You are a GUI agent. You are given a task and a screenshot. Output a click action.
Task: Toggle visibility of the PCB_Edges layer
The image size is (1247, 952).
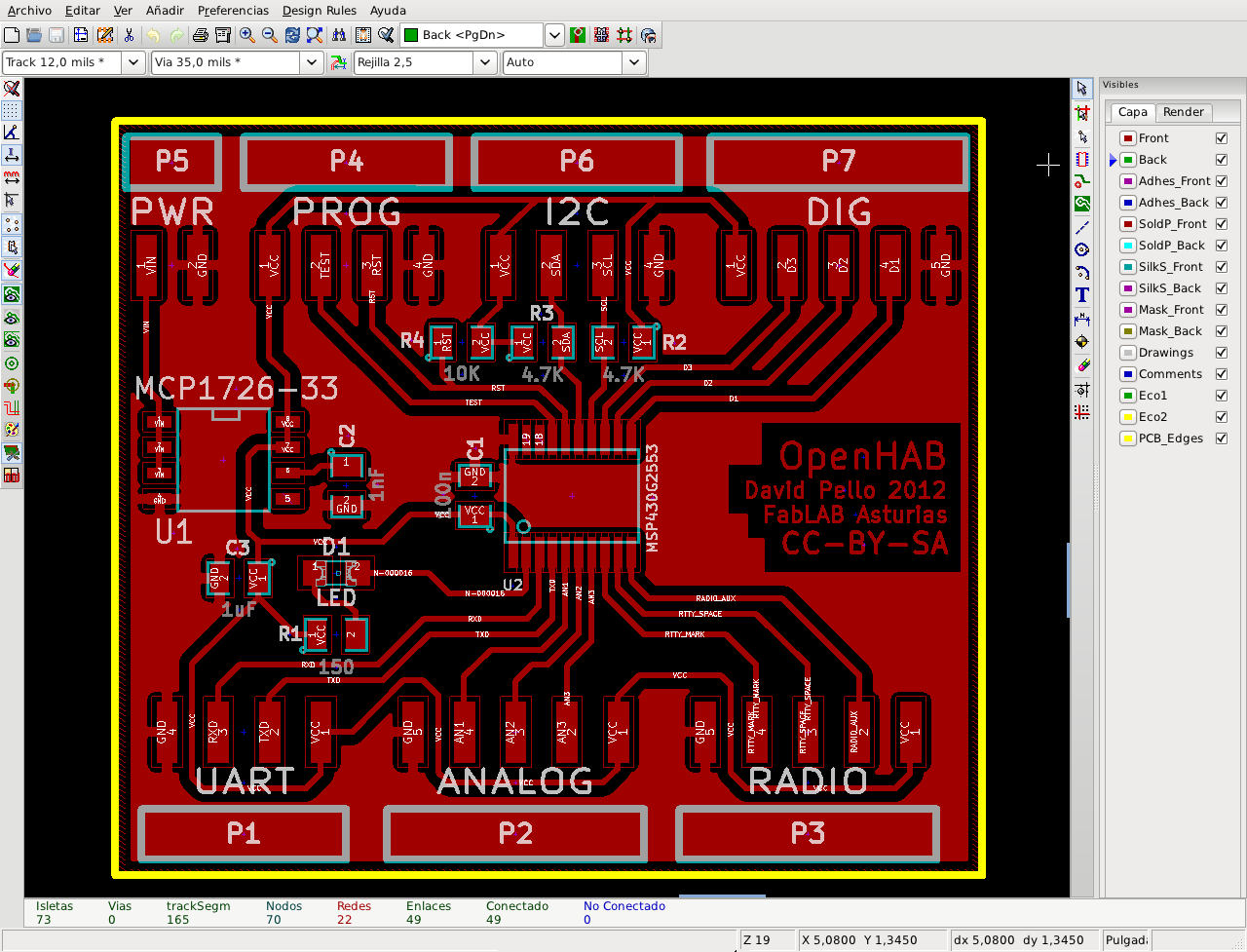[1222, 438]
